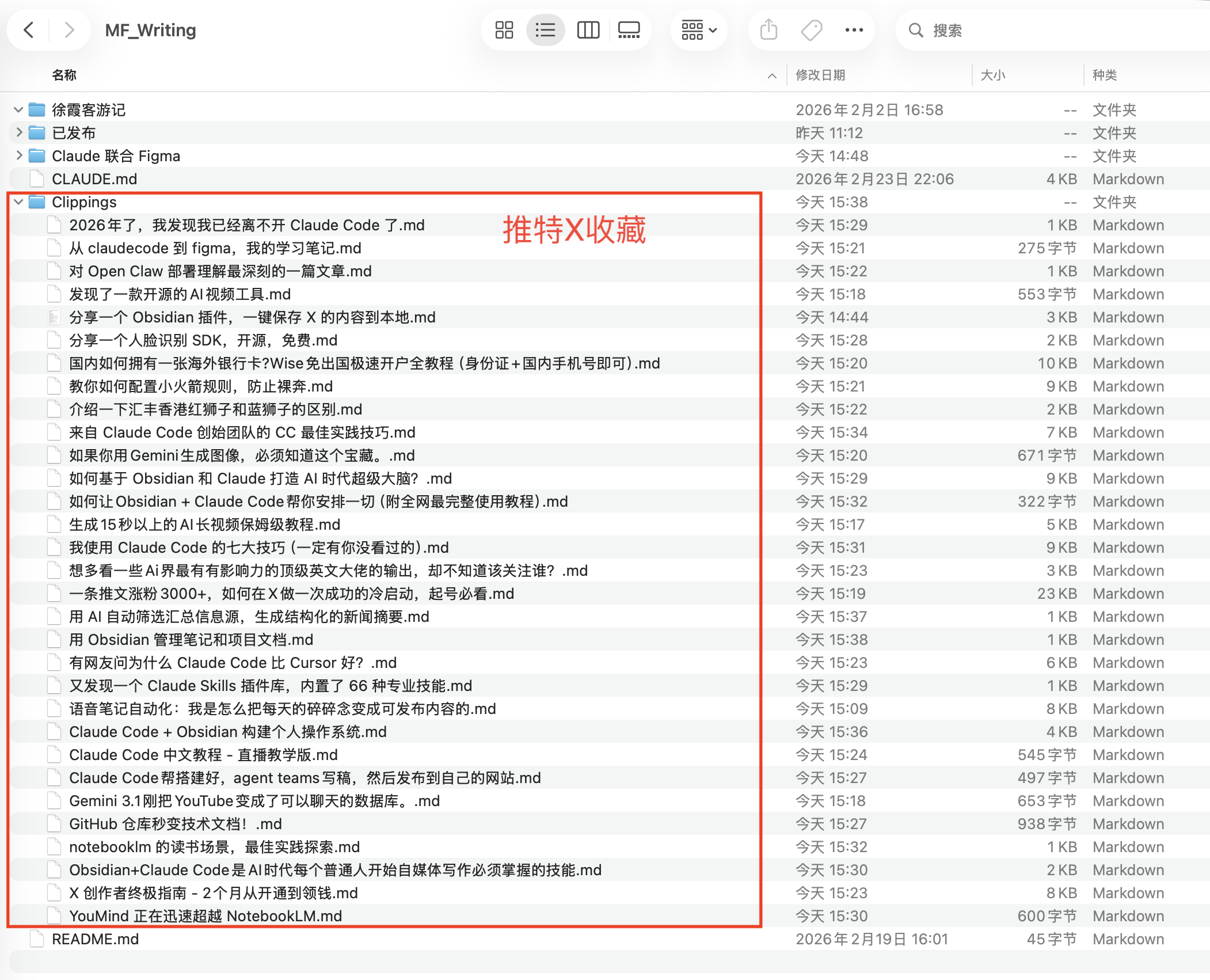This screenshot has height=980, width=1210.
Task: Sort by the 种类 column header
Action: tap(1105, 75)
